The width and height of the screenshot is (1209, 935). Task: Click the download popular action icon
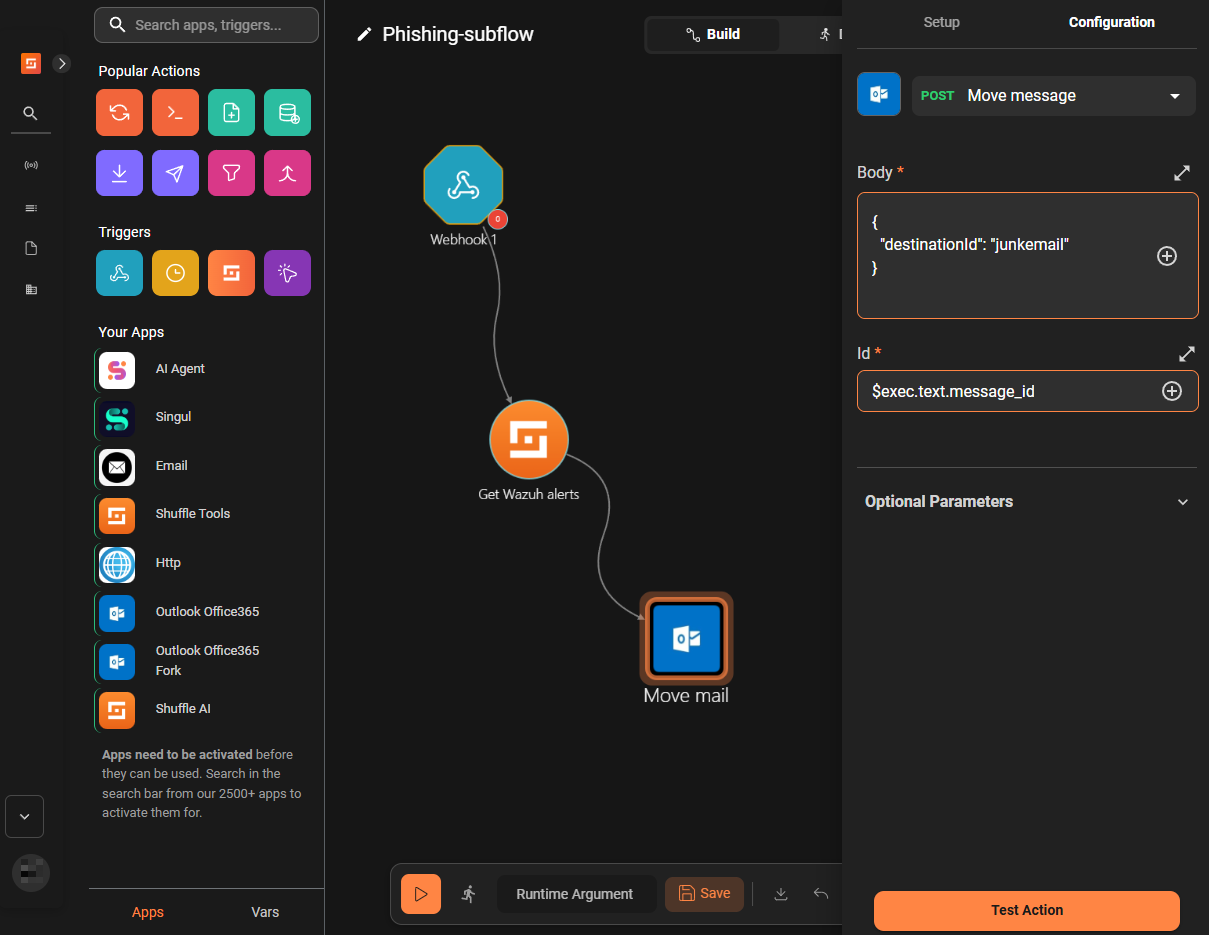(119, 173)
